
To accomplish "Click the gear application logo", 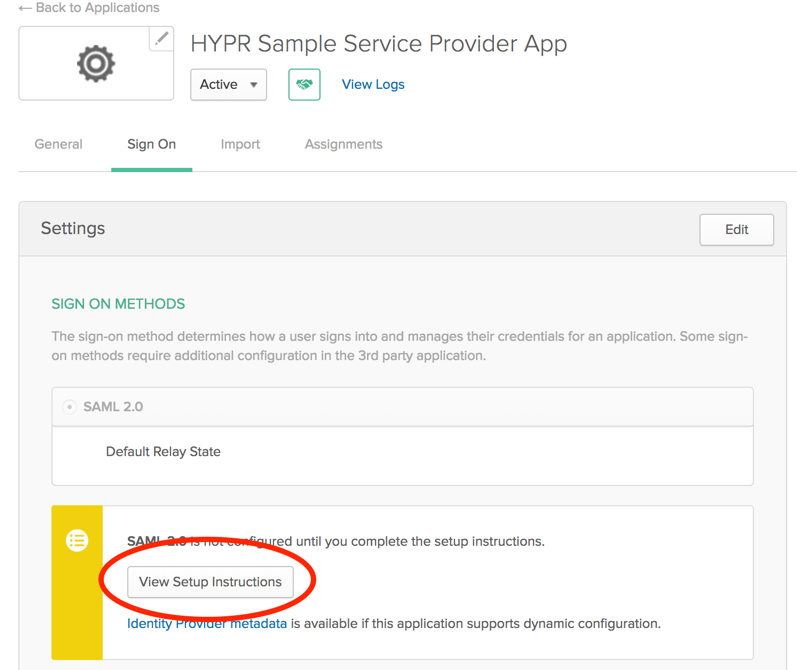I will [x=96, y=64].
